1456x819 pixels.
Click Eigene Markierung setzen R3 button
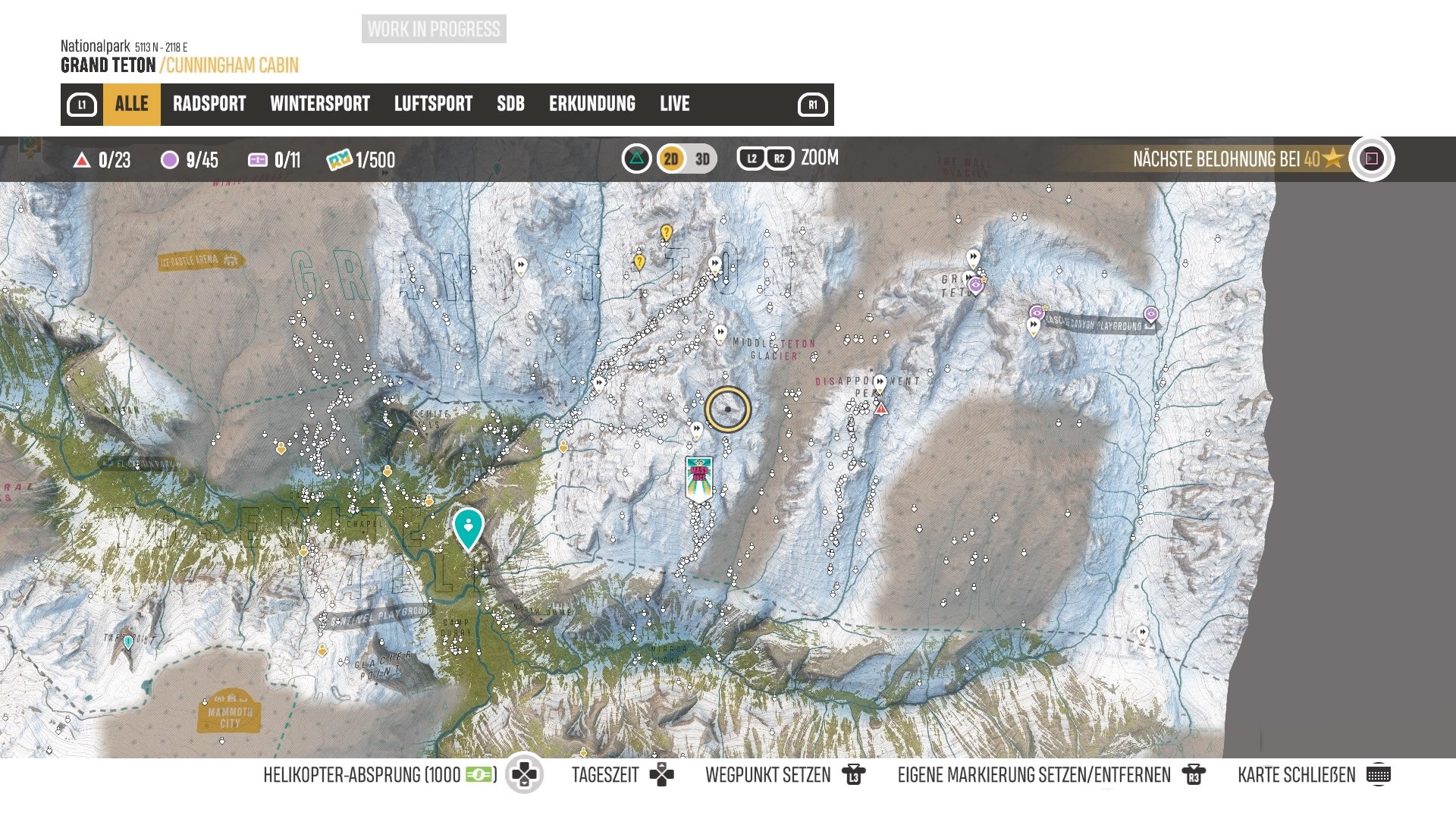pos(1194,774)
